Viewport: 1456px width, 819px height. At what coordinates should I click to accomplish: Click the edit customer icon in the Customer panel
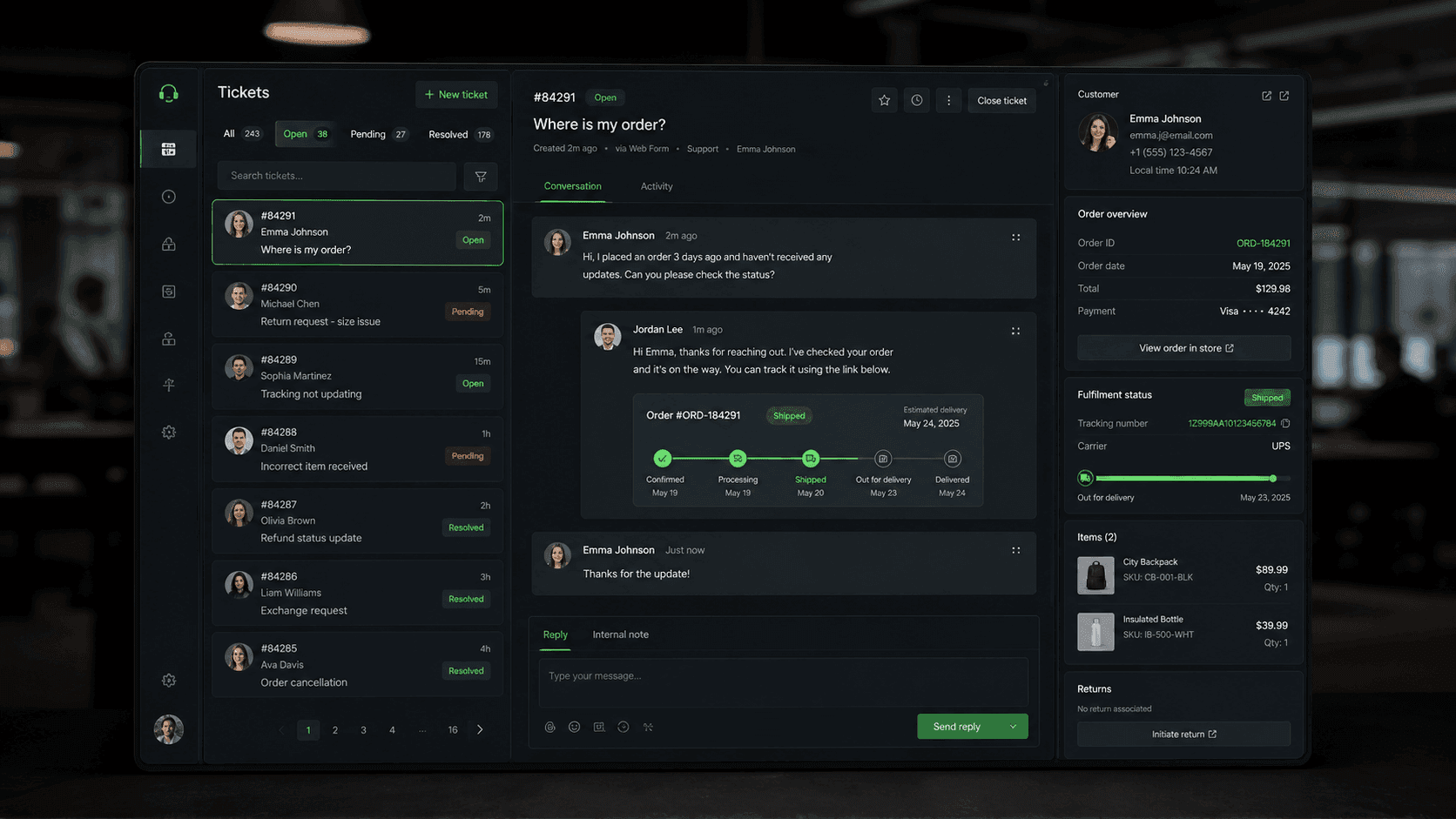click(1266, 96)
